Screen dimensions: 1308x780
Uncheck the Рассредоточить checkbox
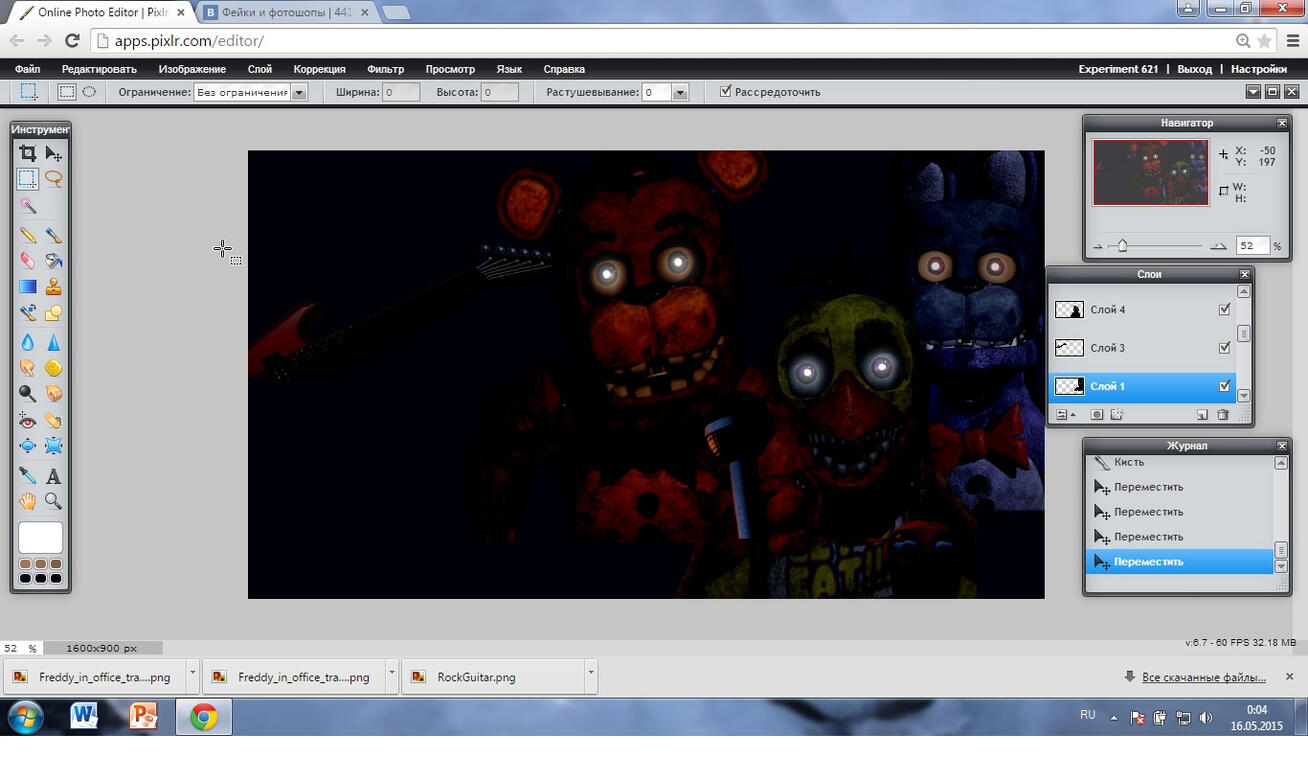click(x=726, y=92)
